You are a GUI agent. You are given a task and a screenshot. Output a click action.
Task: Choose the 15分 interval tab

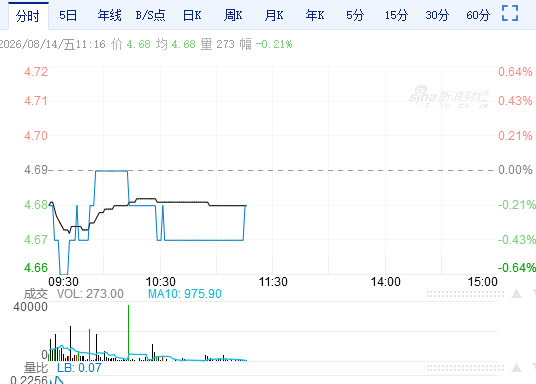click(396, 15)
